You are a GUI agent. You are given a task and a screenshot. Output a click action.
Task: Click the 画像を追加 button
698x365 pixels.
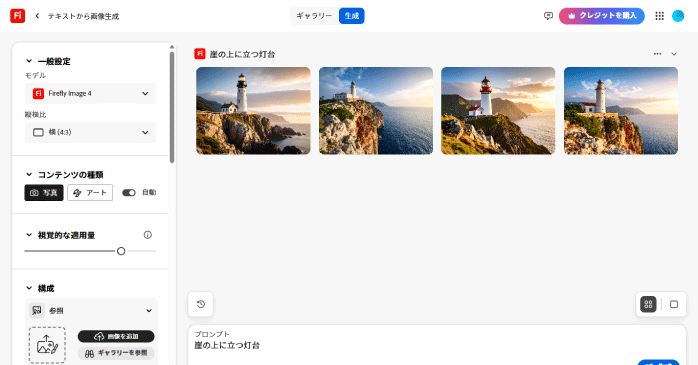coord(116,336)
